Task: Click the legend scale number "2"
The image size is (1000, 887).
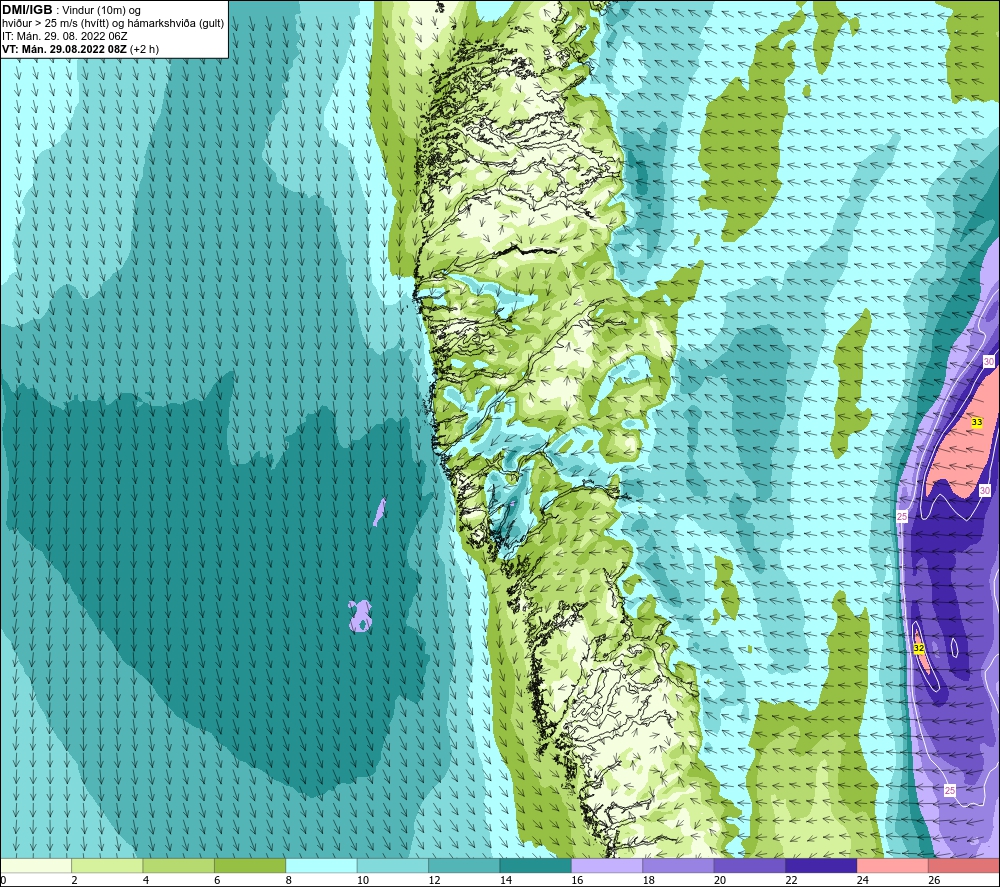Action: [x=75, y=881]
